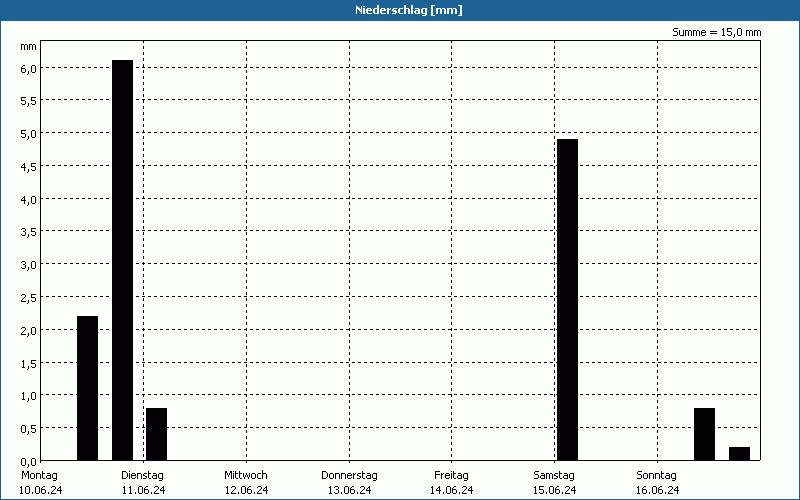
Task: Click the 'Mittwoch' axis label
Action: point(246,475)
